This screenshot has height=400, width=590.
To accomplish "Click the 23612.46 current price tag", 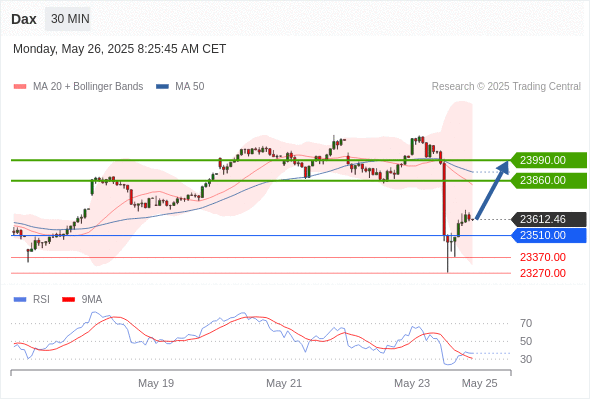I will click(549, 219).
